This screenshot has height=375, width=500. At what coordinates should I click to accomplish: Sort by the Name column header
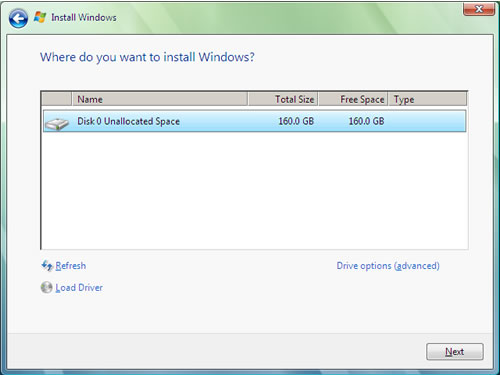pyautogui.click(x=160, y=99)
